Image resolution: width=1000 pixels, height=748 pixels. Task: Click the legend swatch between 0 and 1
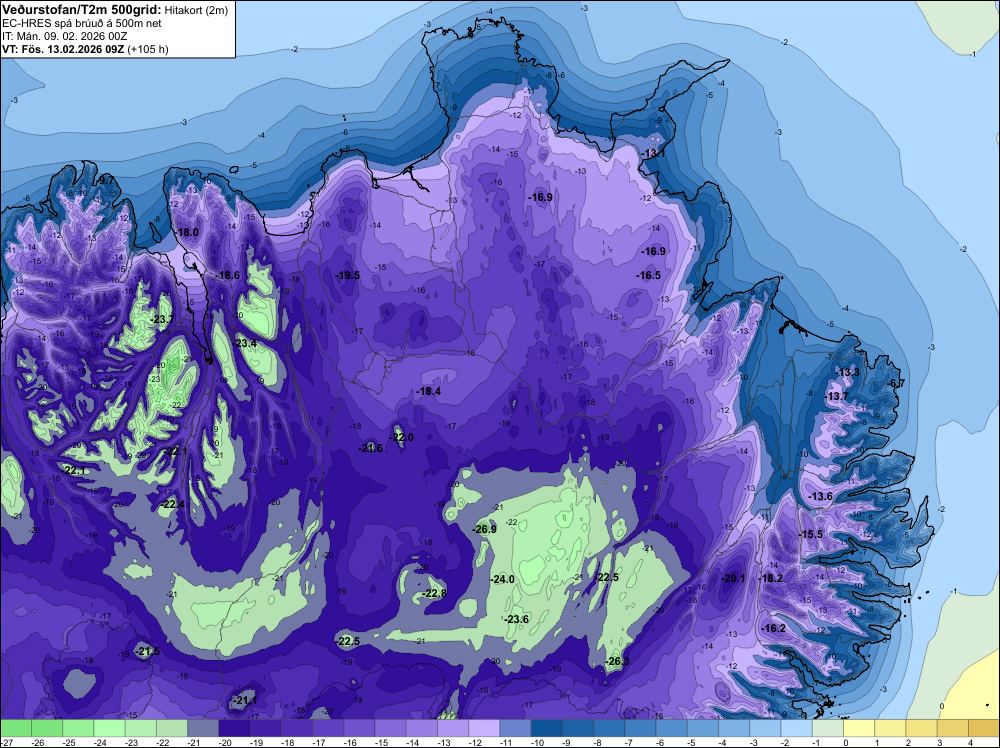[x=859, y=728]
